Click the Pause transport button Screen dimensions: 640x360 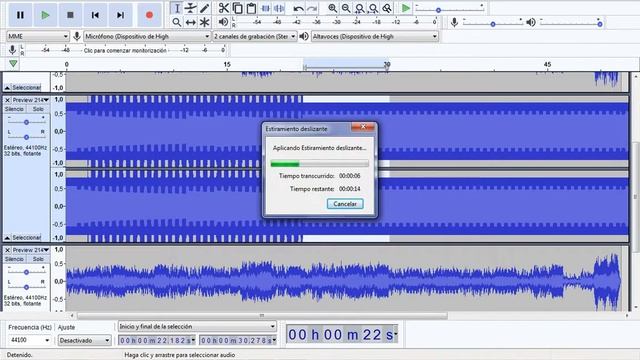point(20,15)
